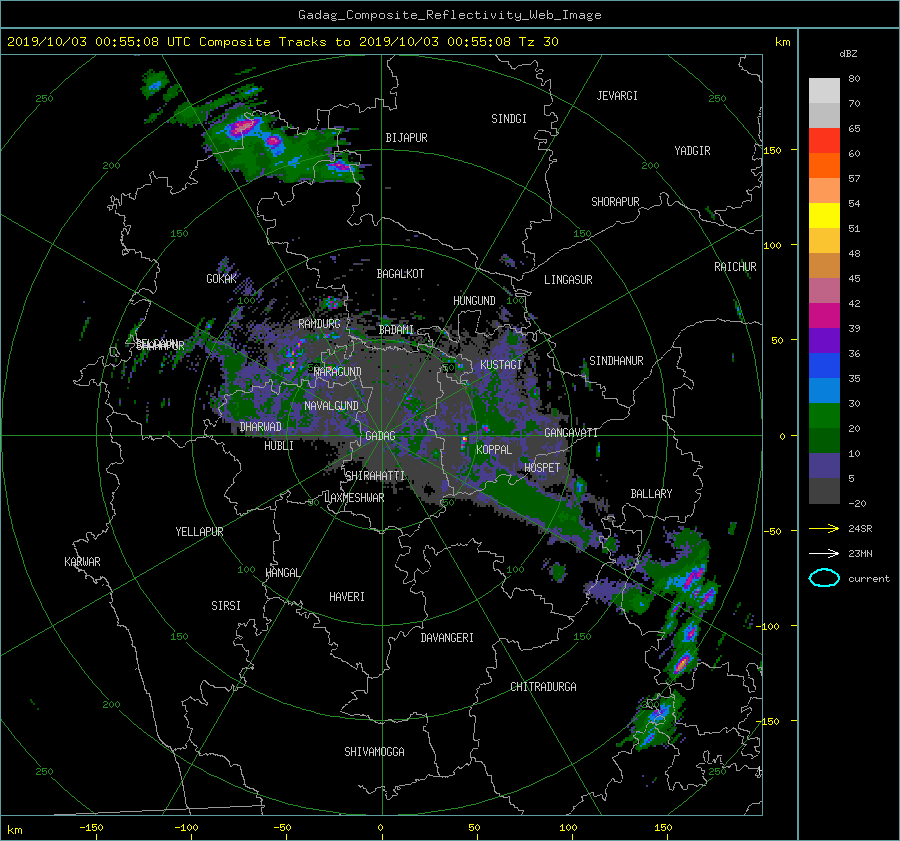This screenshot has height=841, width=900.
Task: Click the HUBLI city label
Action: (x=279, y=445)
